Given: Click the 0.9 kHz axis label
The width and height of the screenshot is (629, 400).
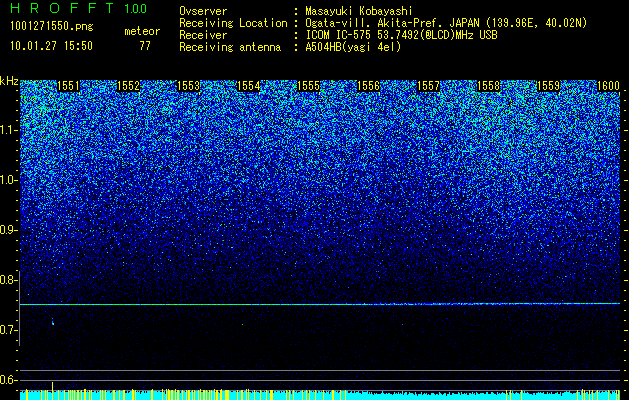Looking at the screenshot, I should click(x=9, y=230).
